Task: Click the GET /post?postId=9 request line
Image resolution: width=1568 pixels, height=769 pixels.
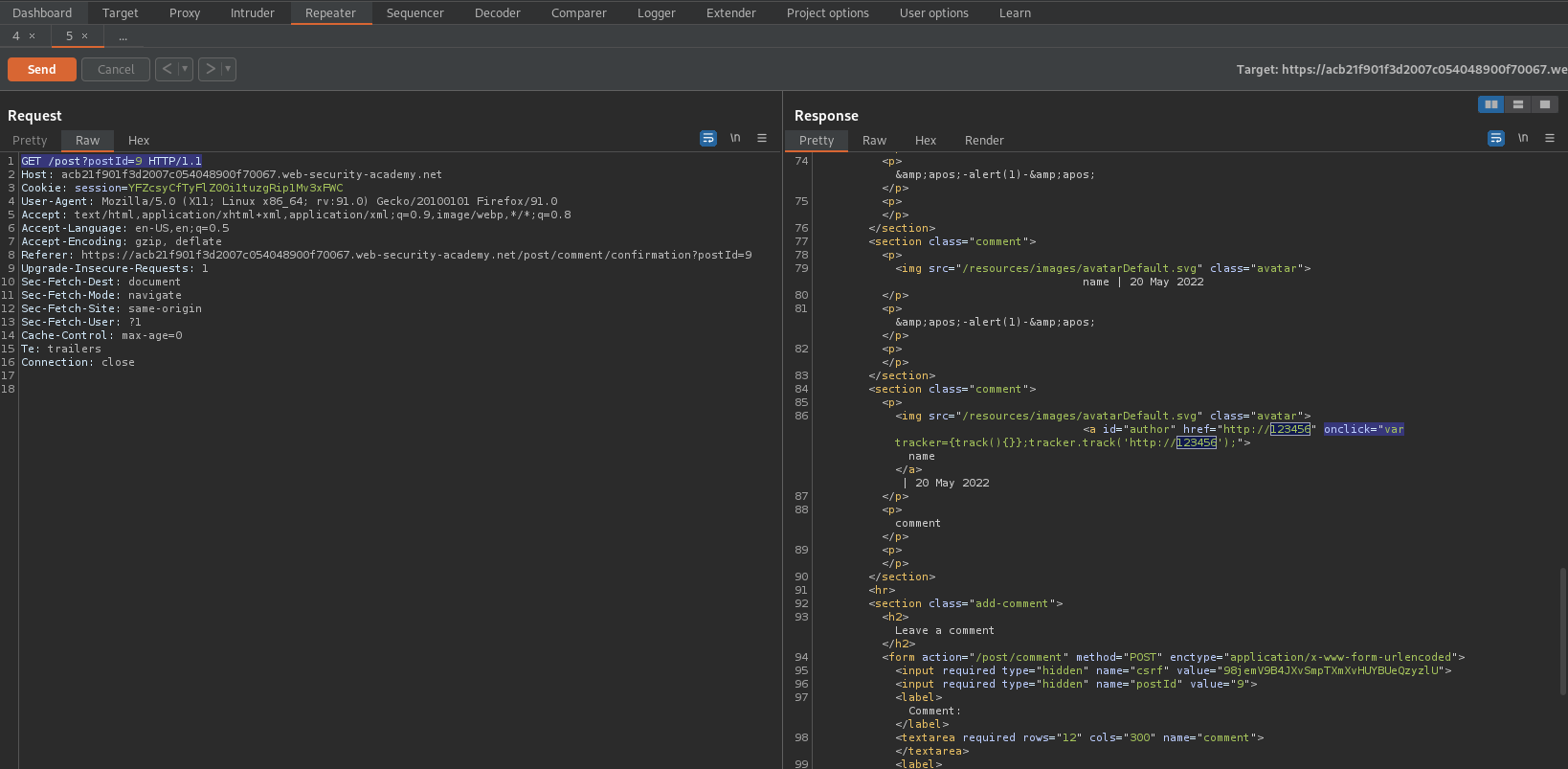Action: 111,161
